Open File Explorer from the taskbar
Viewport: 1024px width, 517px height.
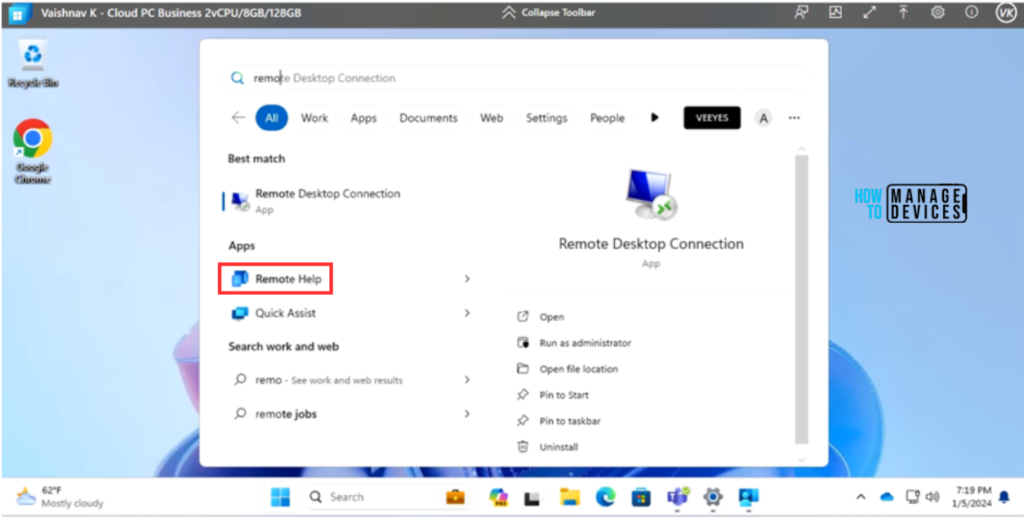tap(569, 497)
